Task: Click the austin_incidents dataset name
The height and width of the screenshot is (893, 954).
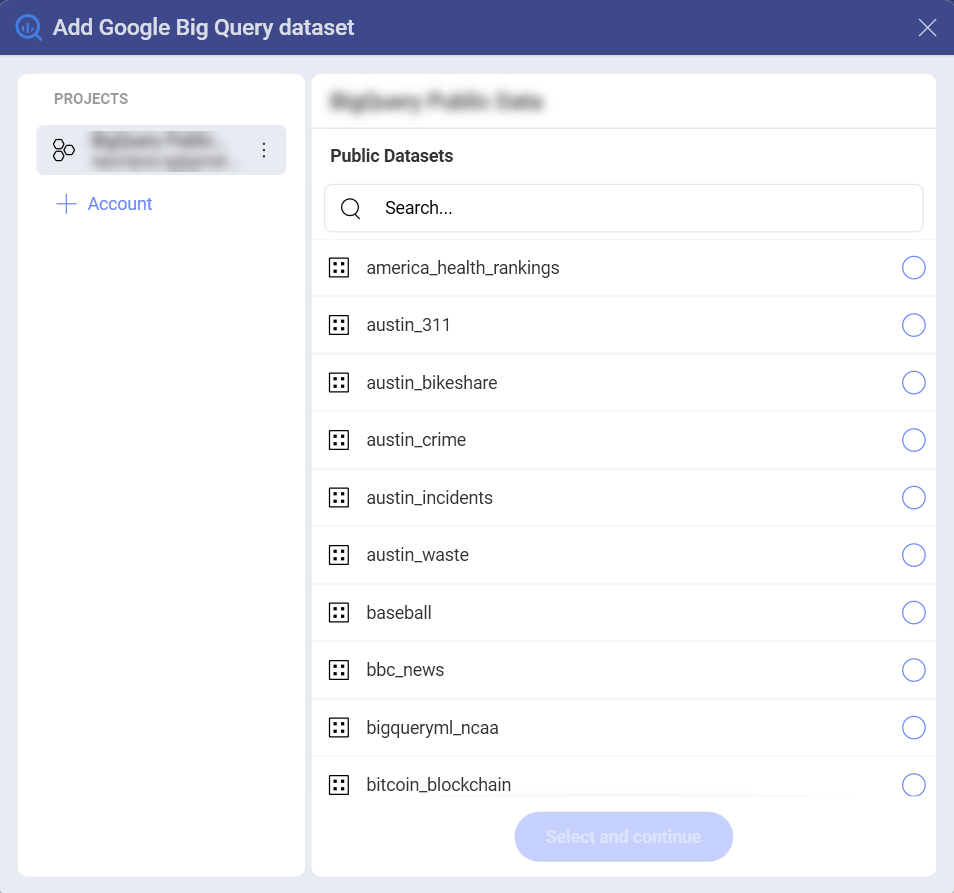Action: [430, 498]
